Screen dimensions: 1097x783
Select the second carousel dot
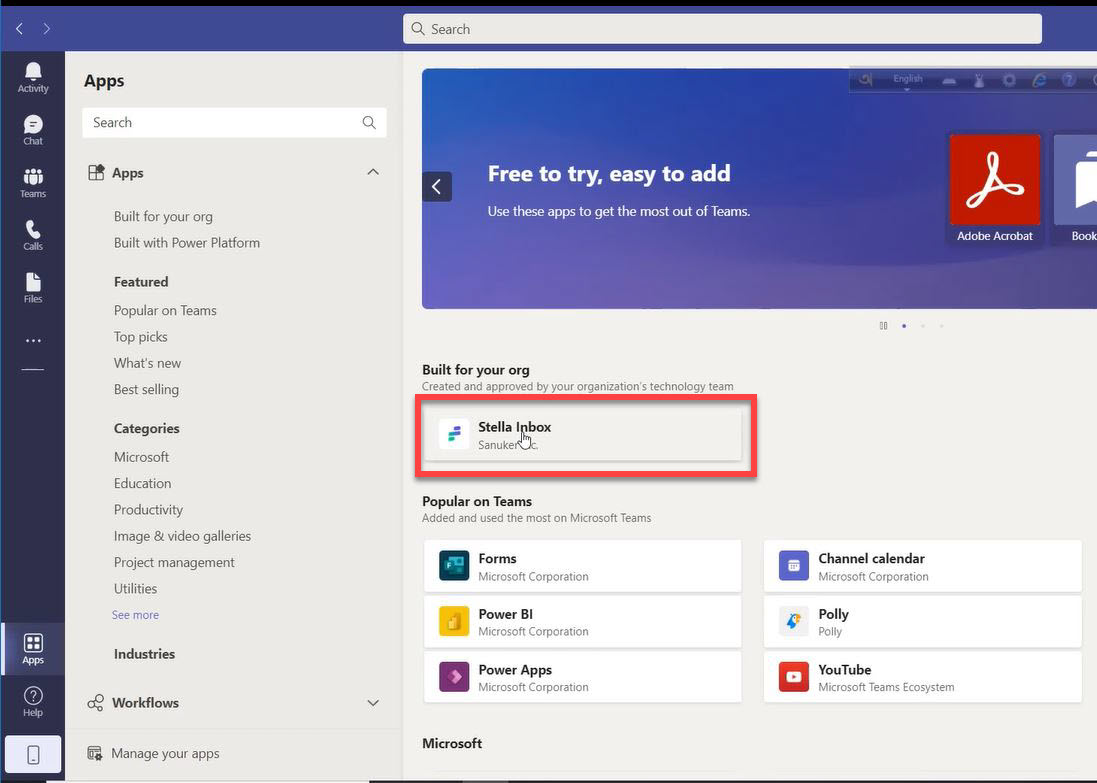(x=923, y=326)
